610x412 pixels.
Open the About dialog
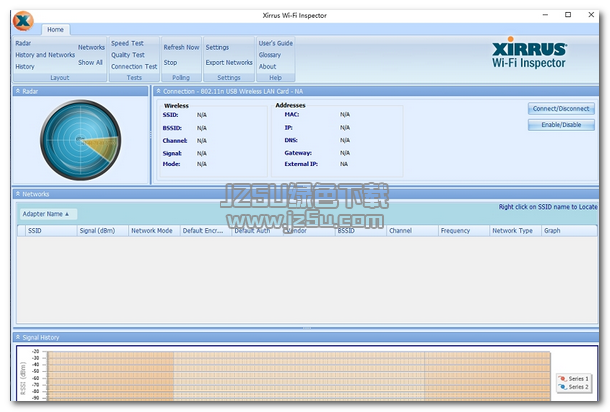[268, 67]
